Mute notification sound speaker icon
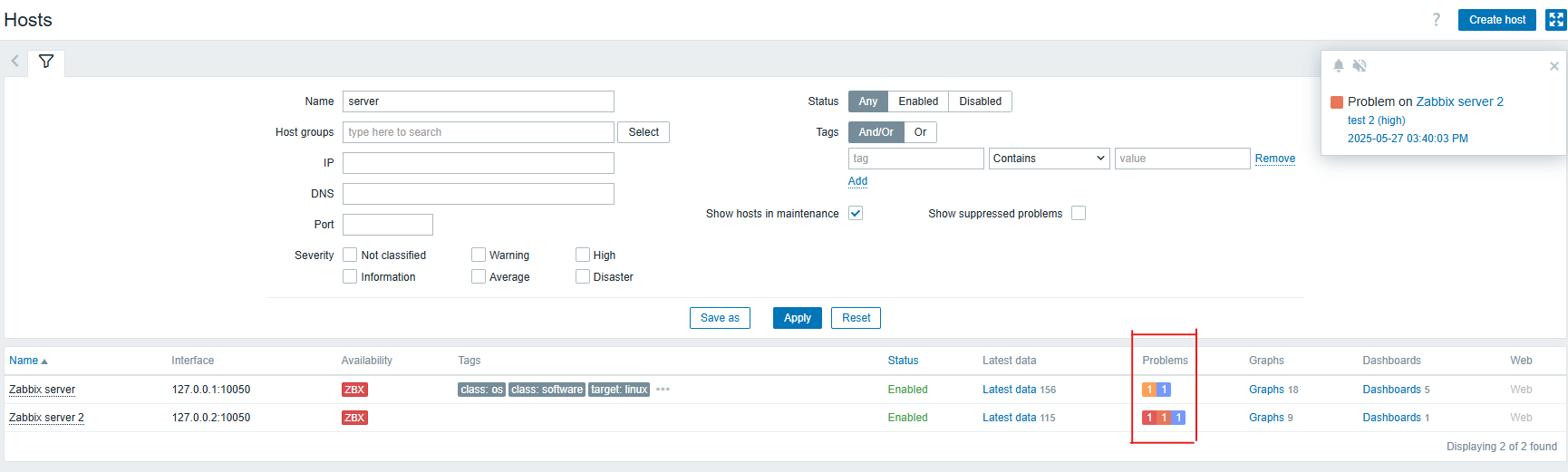This screenshot has width=1568, height=472. (1360, 65)
